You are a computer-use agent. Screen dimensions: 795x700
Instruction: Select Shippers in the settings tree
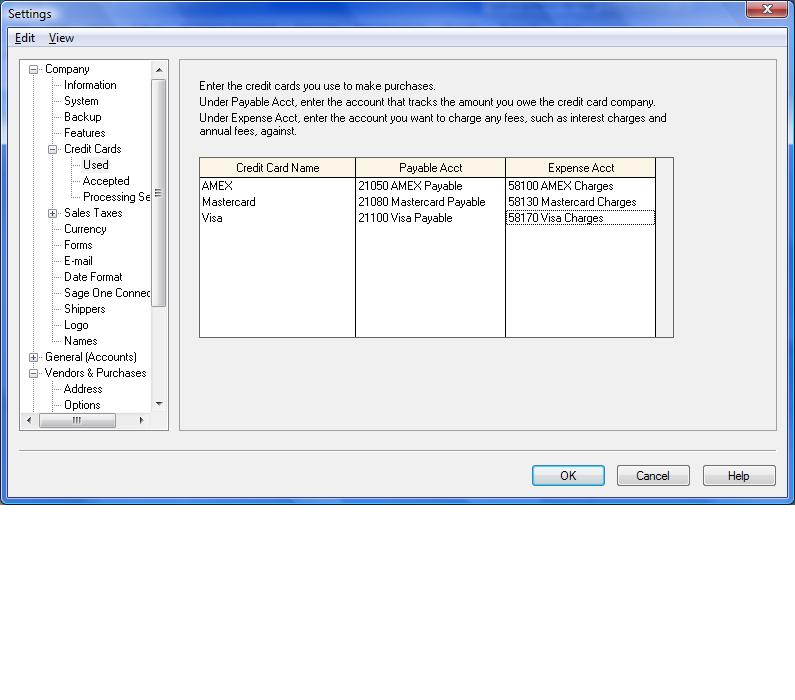tap(85, 309)
